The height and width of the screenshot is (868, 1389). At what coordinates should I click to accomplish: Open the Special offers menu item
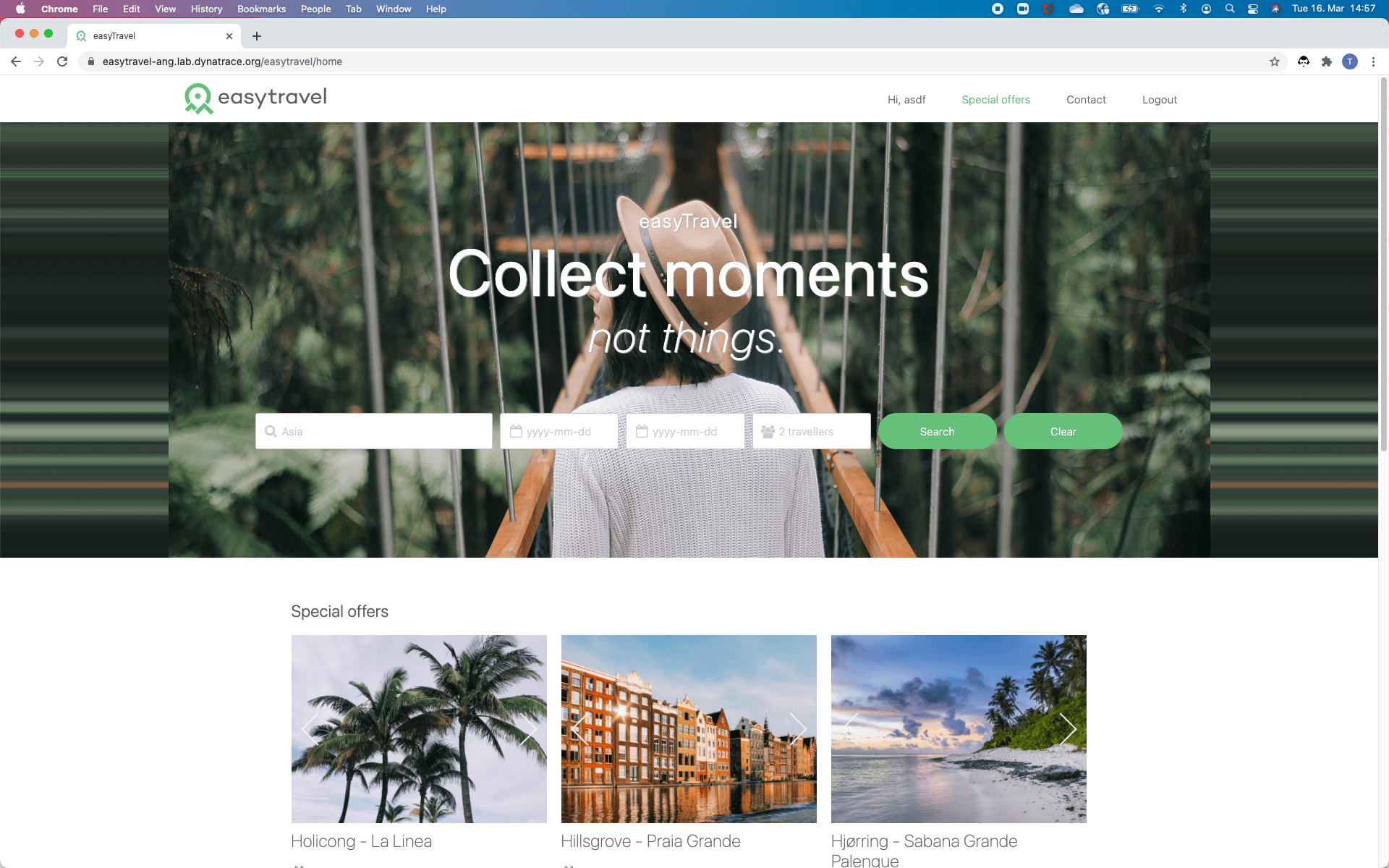[995, 99]
